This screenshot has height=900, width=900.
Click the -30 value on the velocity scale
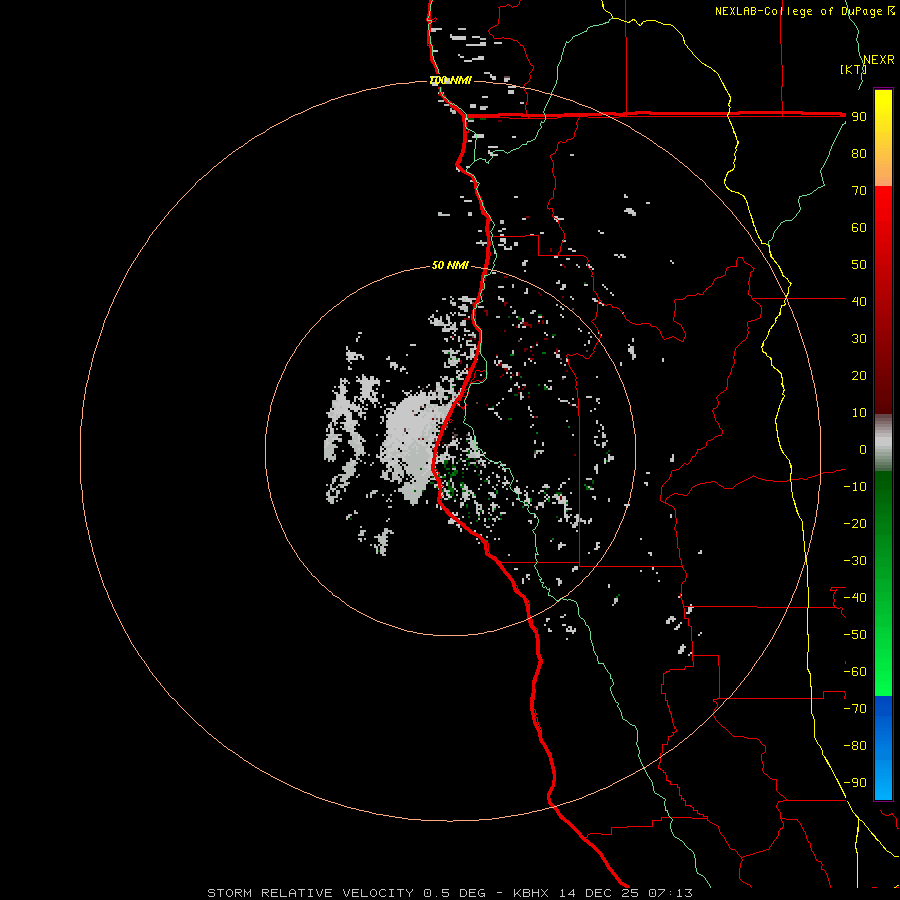point(855,561)
